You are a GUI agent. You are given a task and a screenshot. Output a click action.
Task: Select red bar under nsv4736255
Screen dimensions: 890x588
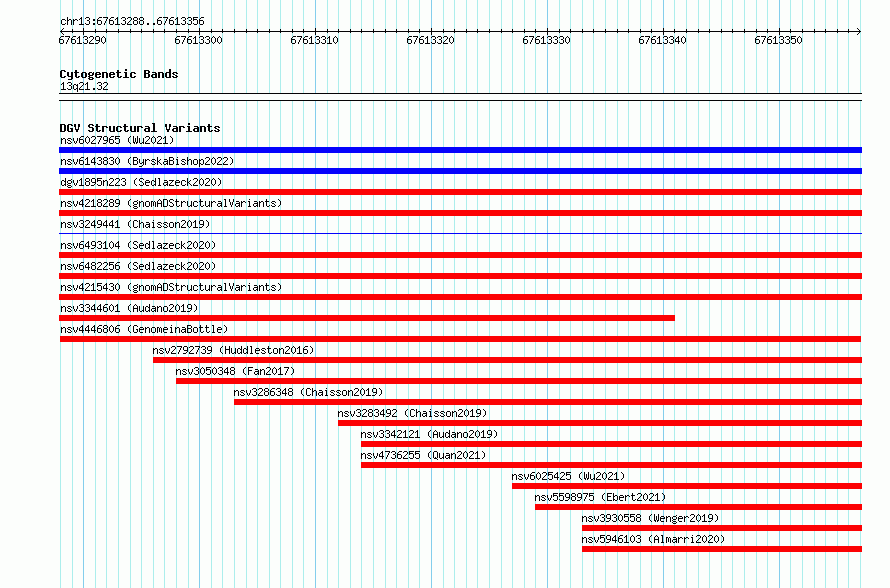(x=611, y=465)
